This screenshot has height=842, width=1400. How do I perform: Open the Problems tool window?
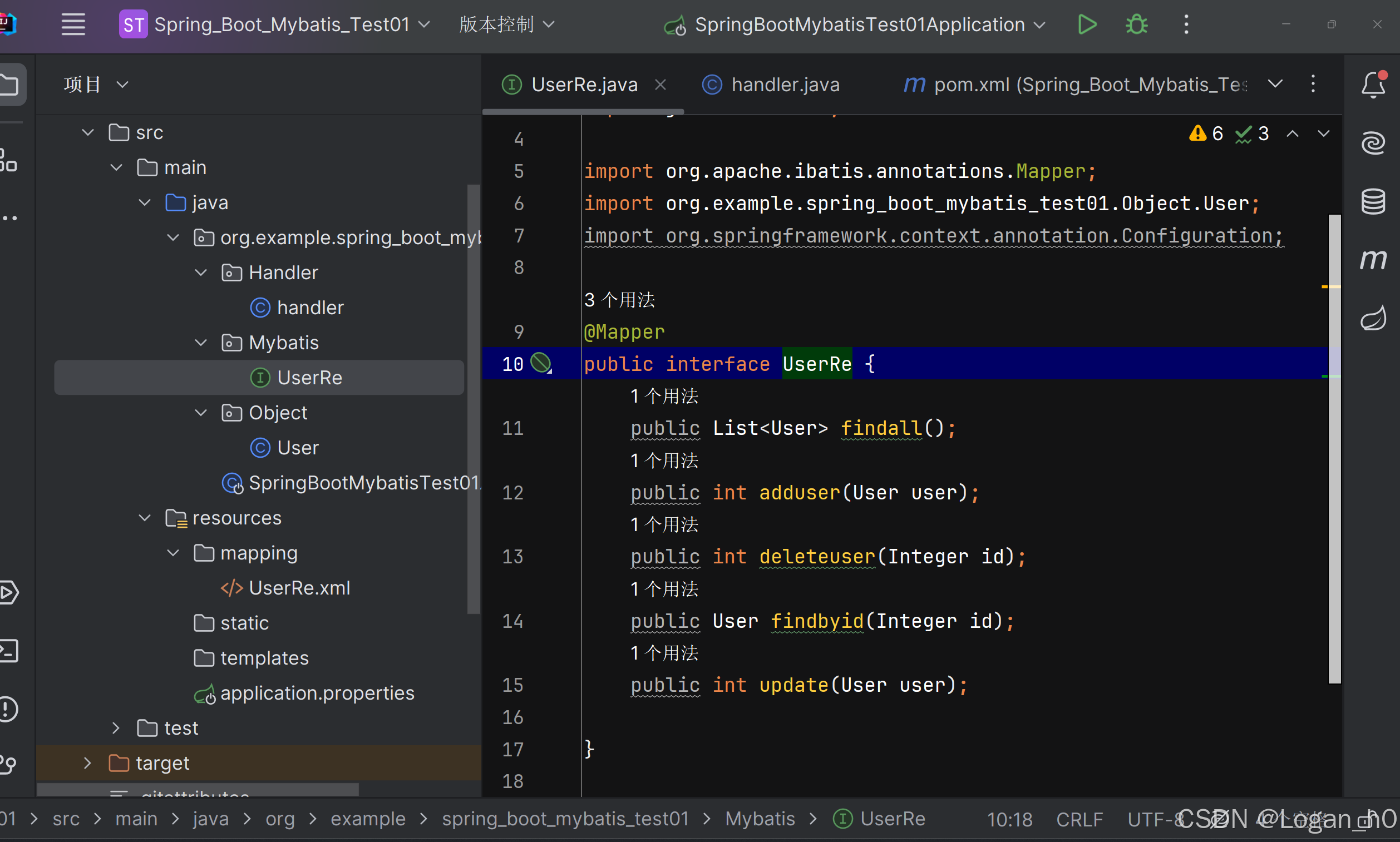coord(8,709)
